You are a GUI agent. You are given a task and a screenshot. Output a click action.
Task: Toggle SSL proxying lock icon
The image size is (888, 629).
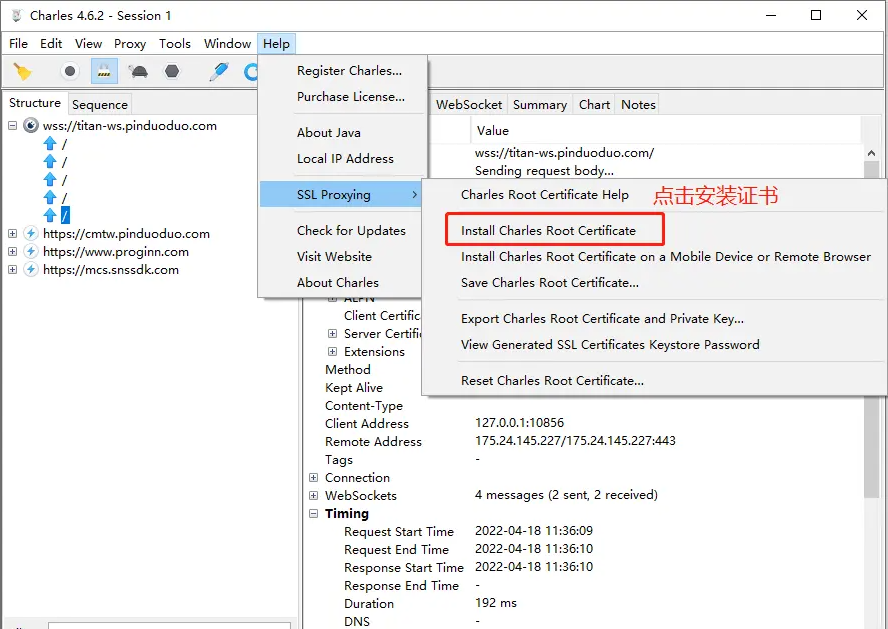(104, 71)
